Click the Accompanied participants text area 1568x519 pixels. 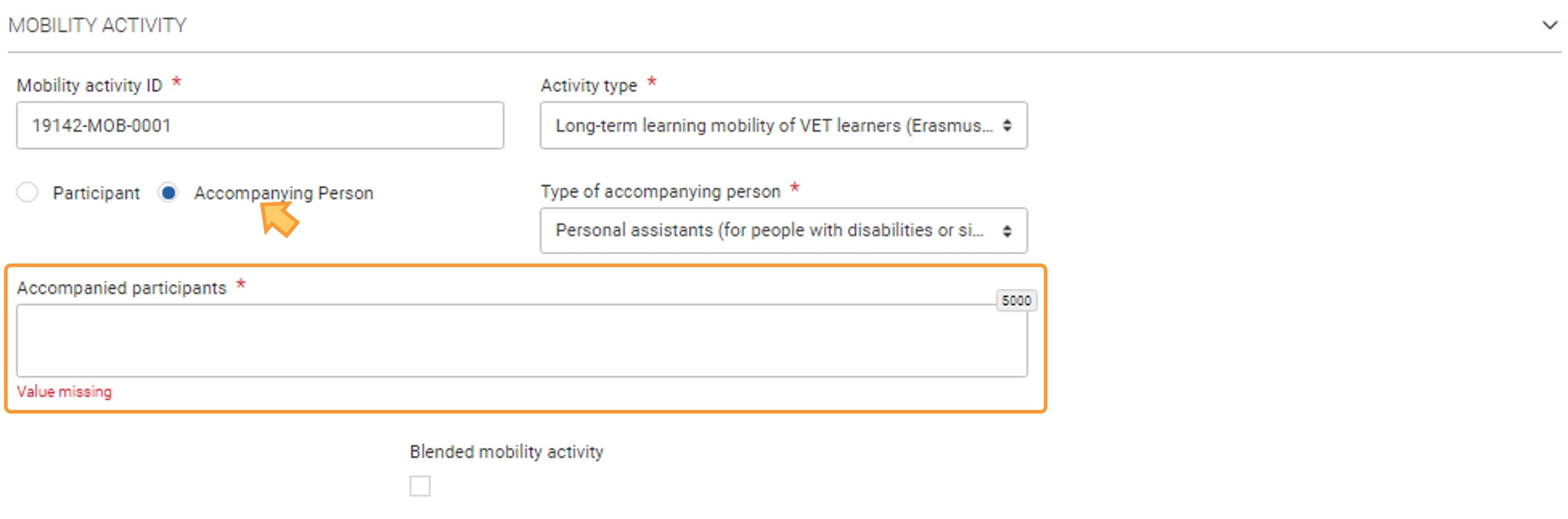(x=522, y=340)
